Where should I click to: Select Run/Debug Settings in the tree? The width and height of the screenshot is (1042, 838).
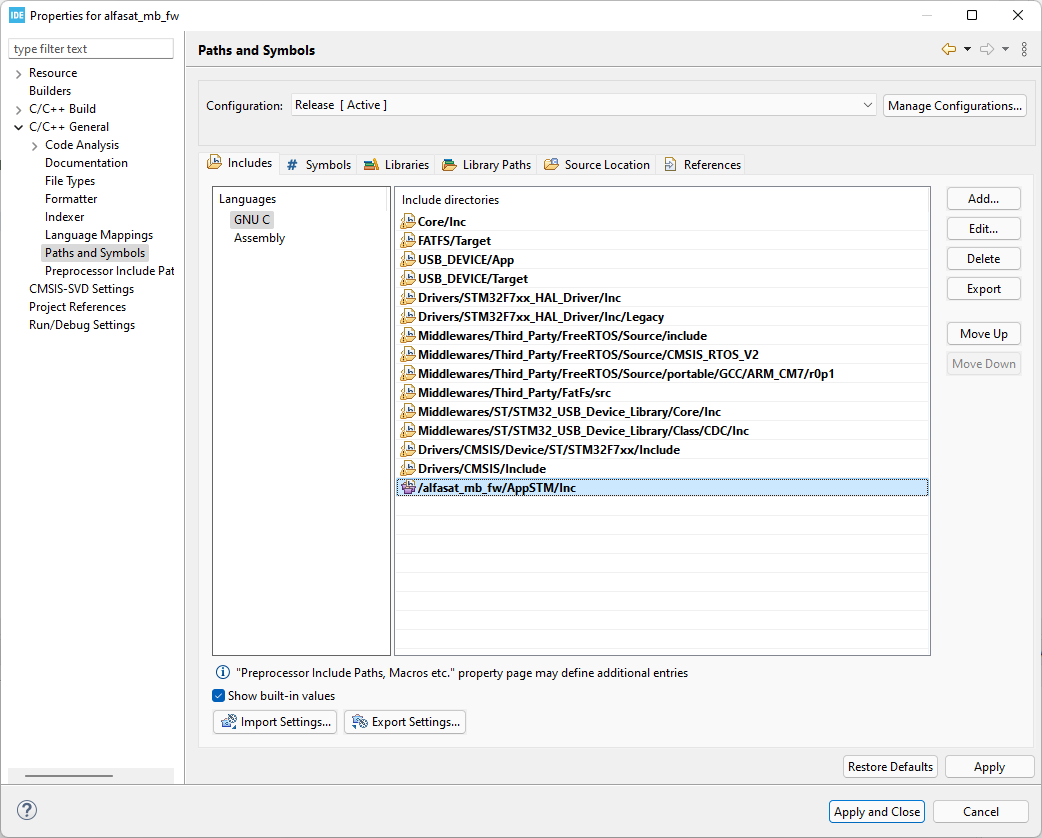(x=82, y=325)
